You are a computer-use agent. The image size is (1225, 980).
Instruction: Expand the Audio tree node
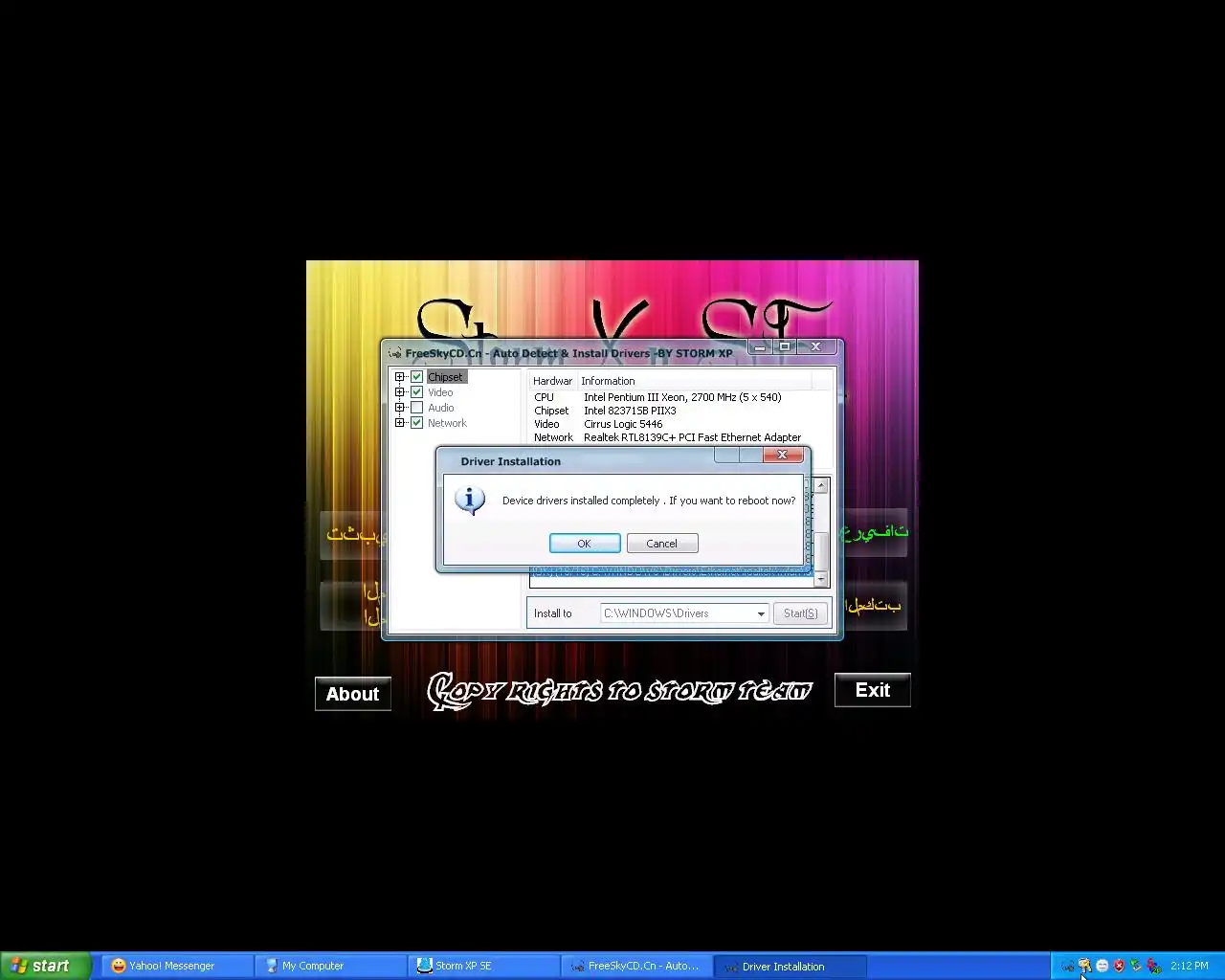400,408
